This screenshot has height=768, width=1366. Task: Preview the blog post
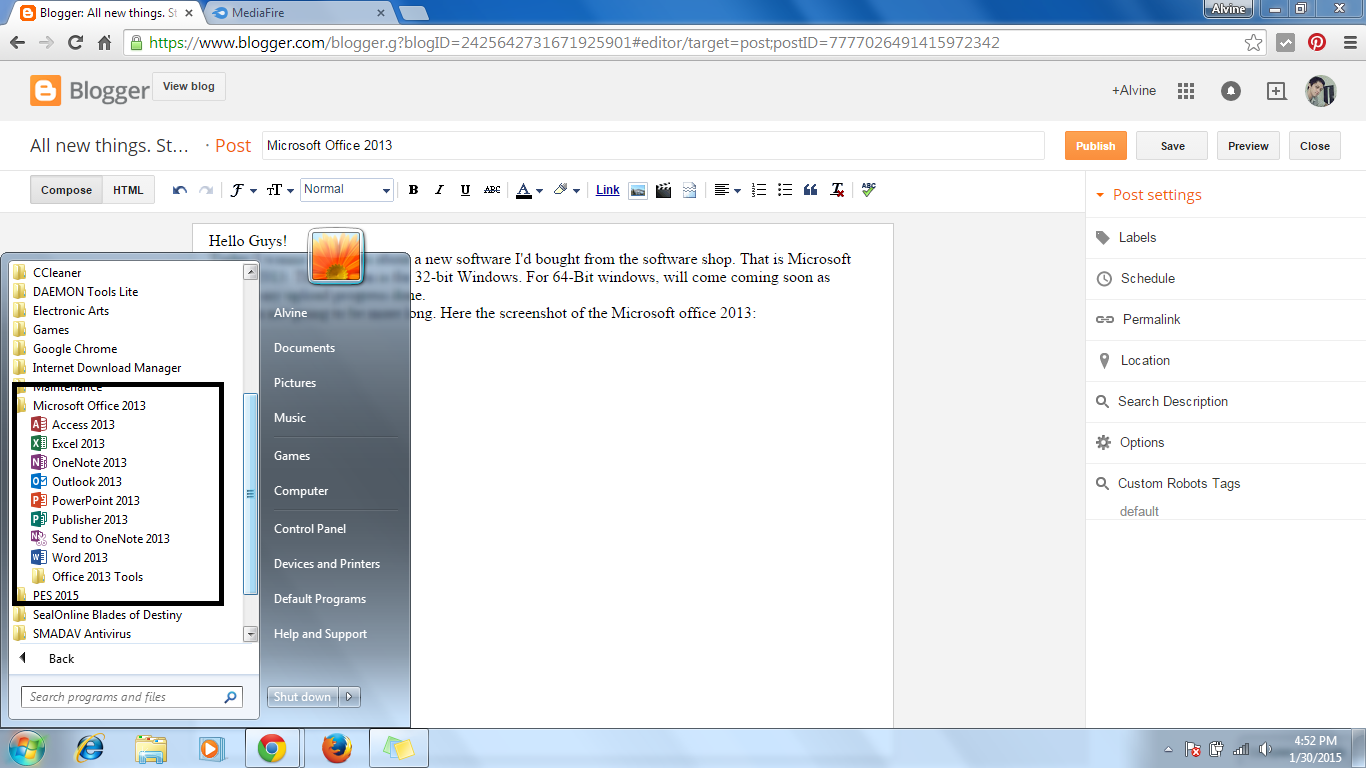pos(1248,146)
